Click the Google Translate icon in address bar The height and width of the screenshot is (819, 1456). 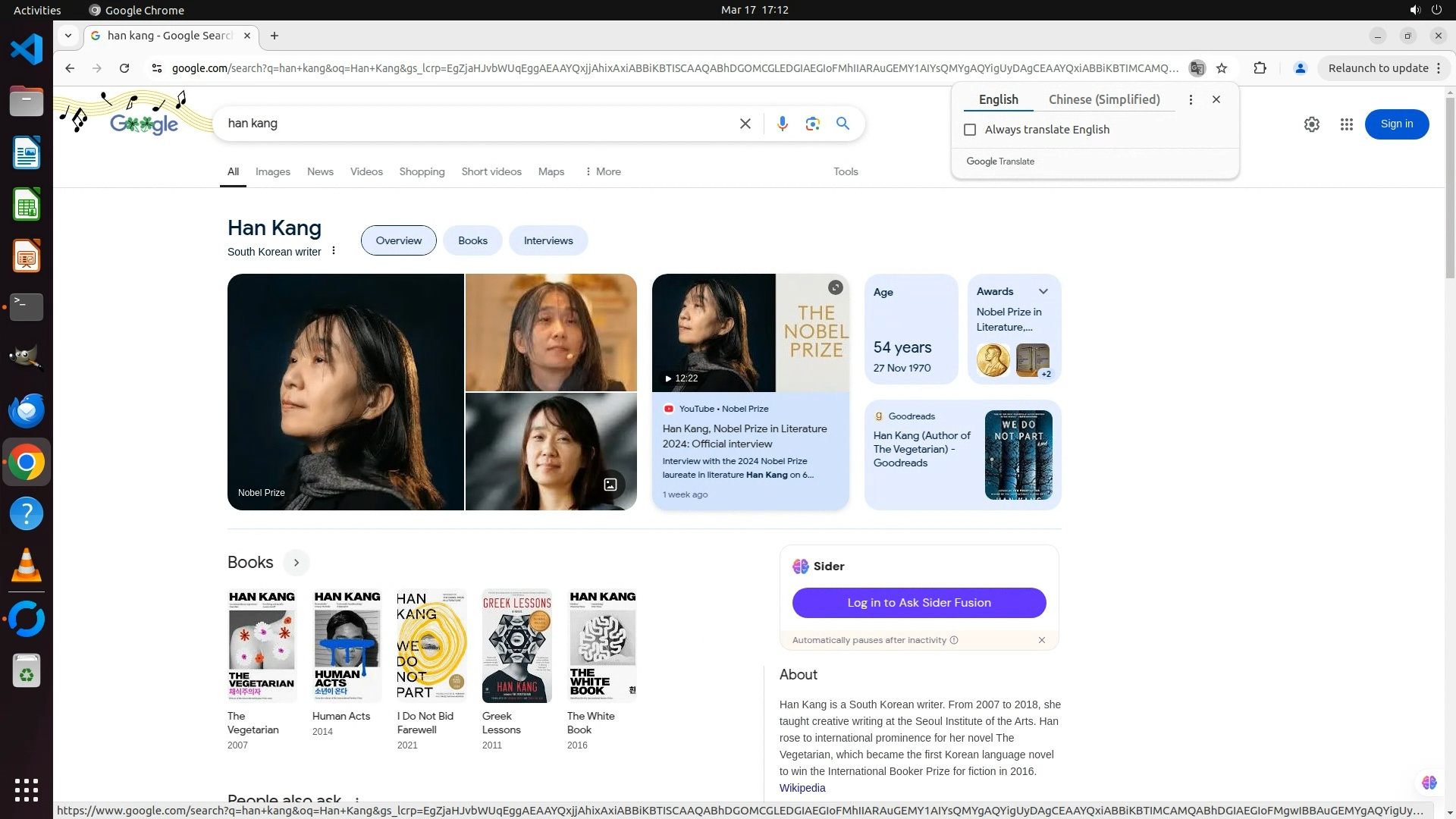[1197, 68]
